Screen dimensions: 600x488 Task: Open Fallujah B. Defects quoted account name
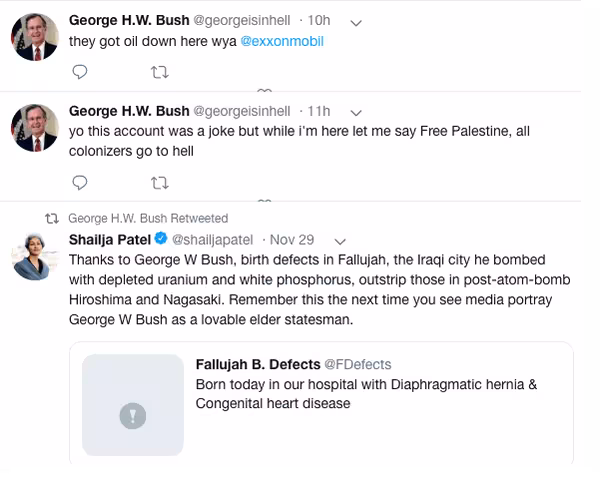pyautogui.click(x=258, y=364)
